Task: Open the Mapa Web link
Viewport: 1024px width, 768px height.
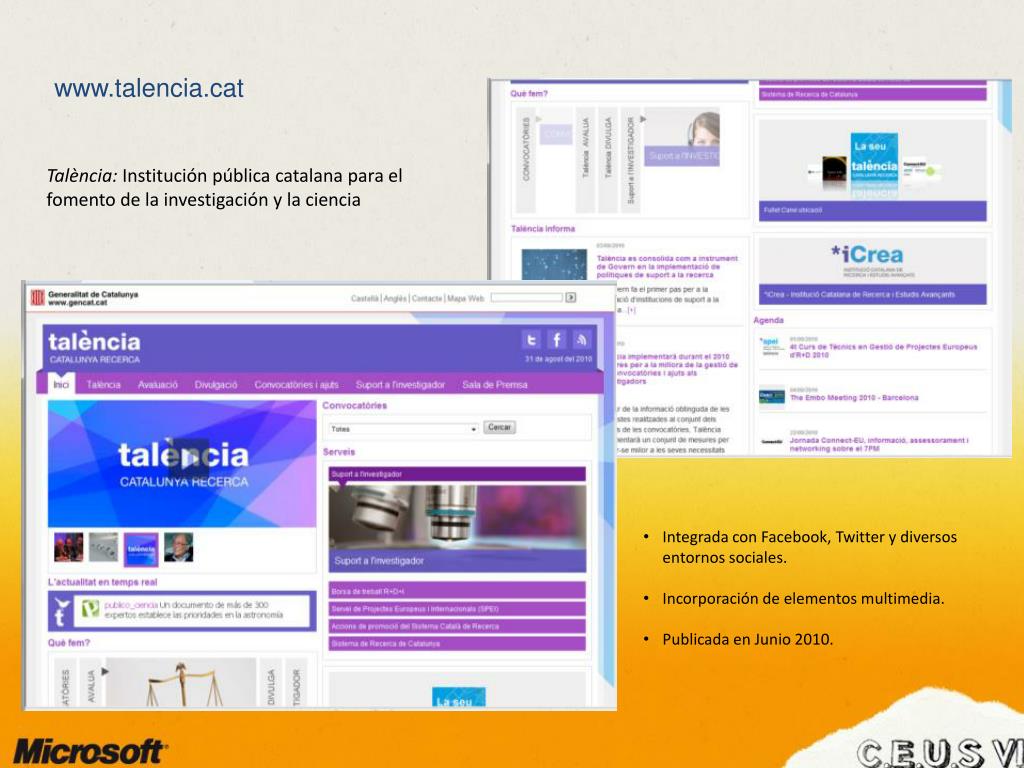Action: [x=466, y=298]
